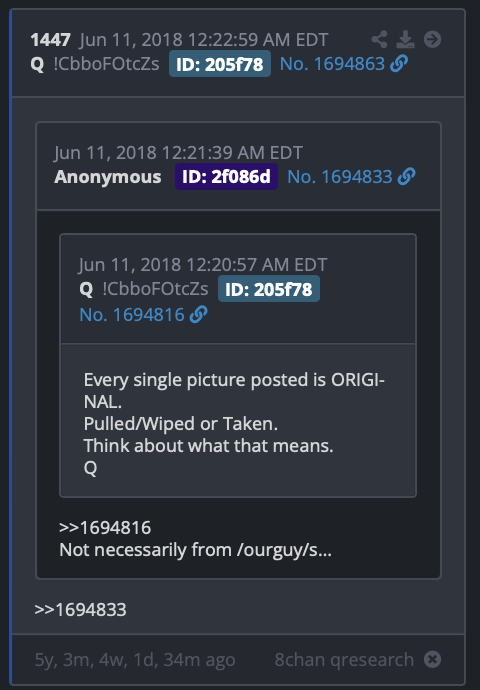Click the >>1694816 quoted reference
Viewport: 480px width, 690px height.
tap(105, 528)
